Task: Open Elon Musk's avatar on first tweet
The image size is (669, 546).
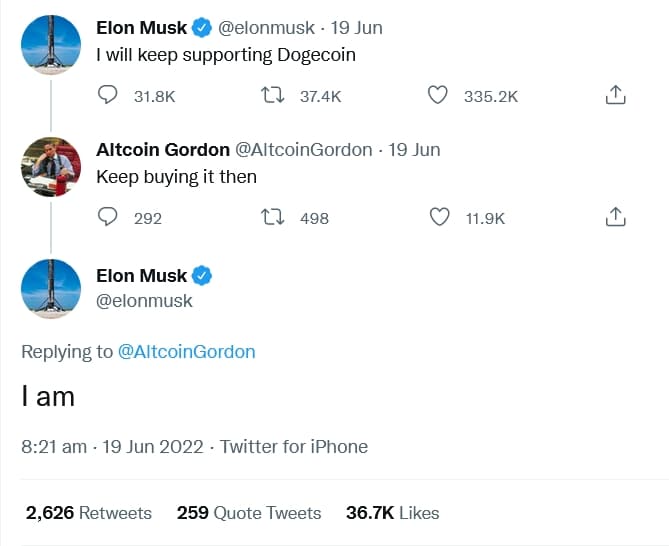Action: coord(51,43)
